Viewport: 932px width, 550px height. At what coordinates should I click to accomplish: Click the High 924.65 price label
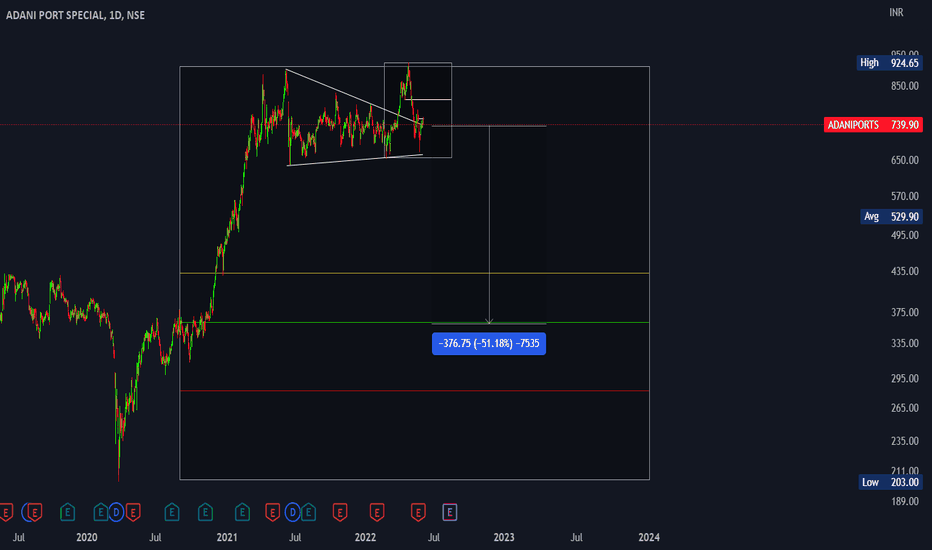(889, 62)
